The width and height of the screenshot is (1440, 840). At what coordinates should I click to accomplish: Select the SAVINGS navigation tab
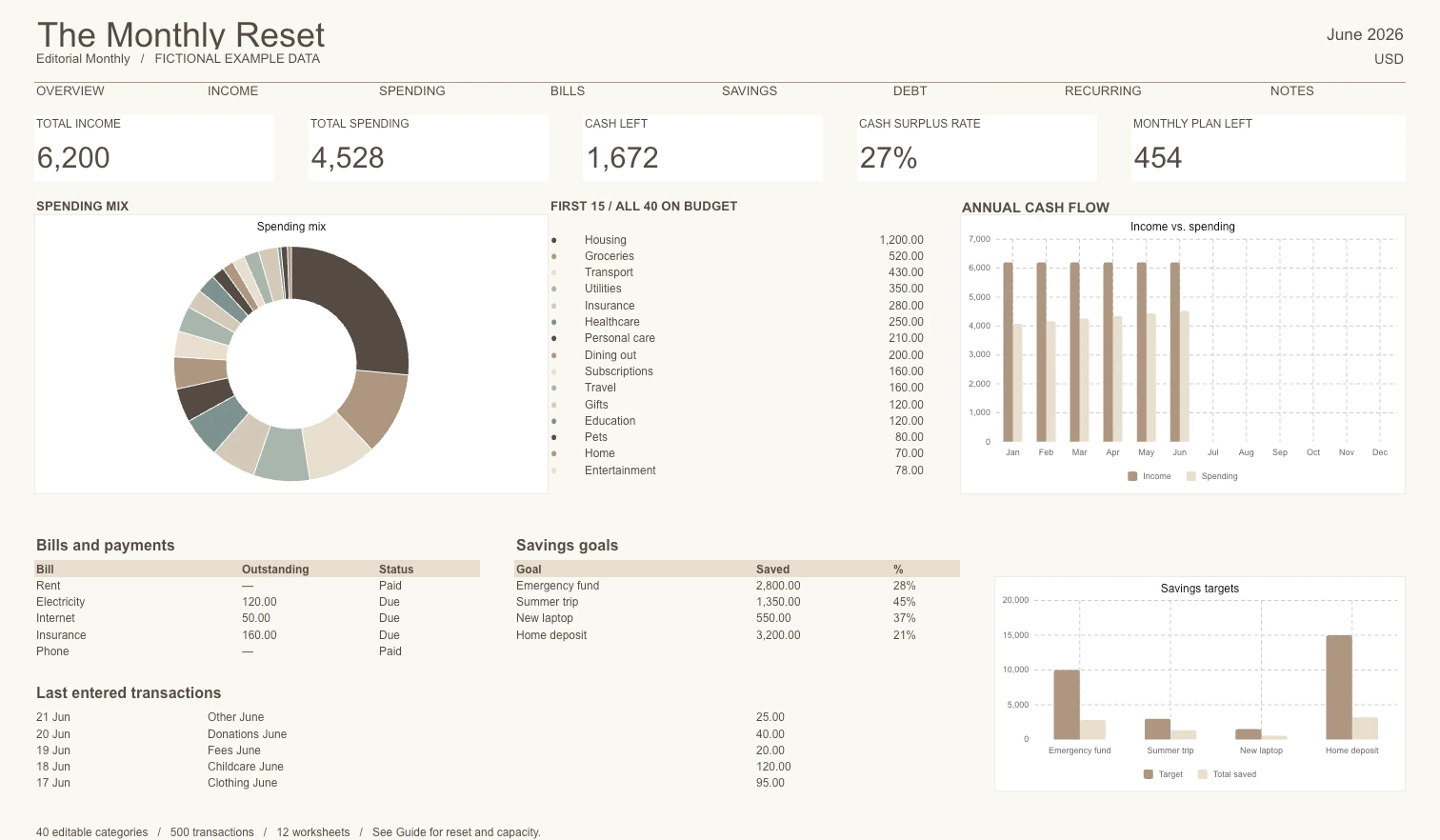pos(750,91)
